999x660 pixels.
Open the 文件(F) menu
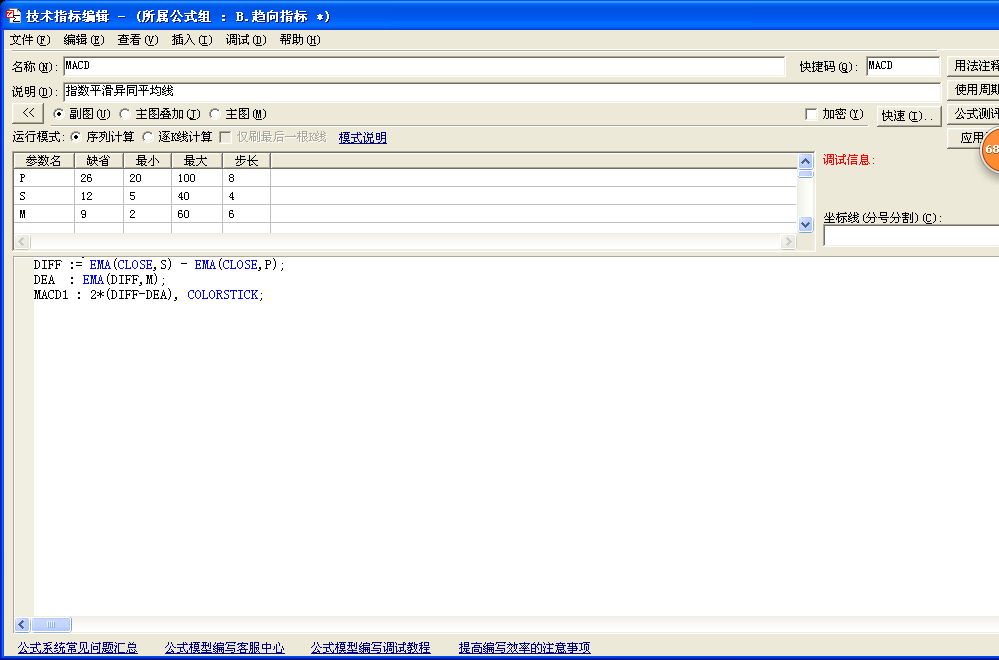click(30, 40)
